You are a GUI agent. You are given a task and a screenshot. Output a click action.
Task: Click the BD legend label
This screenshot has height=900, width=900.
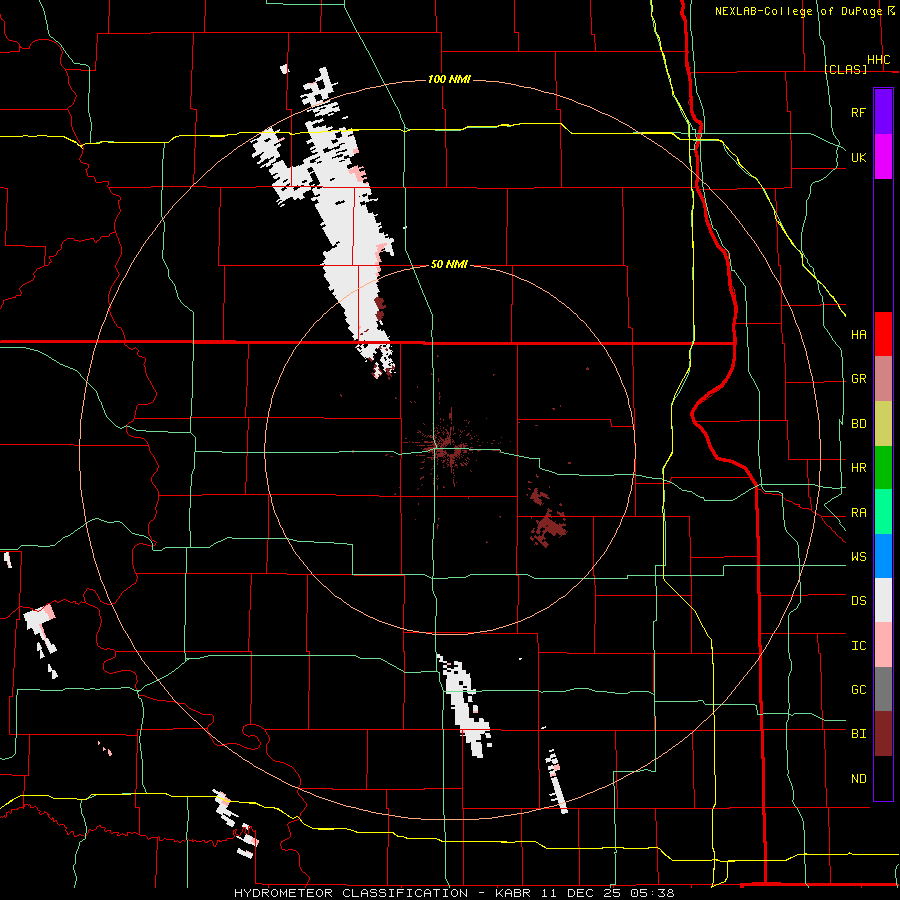(x=858, y=424)
